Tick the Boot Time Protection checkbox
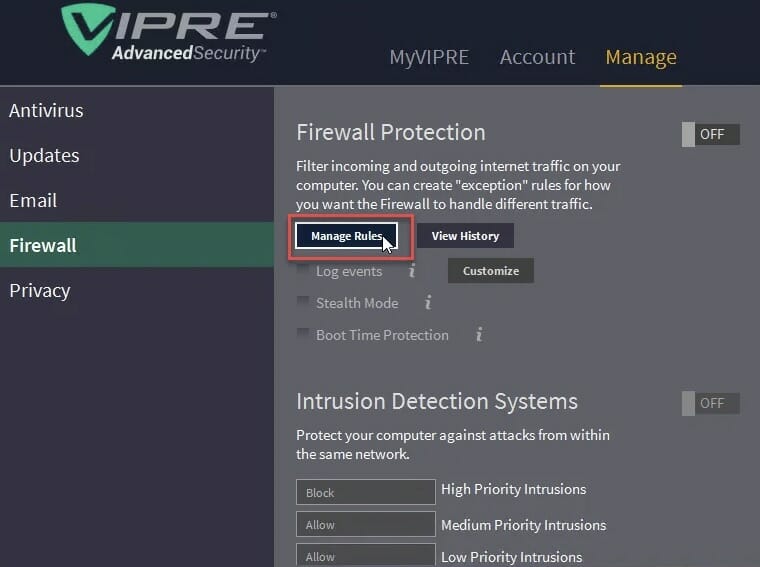Screen dimensions: 760x567 (x=303, y=333)
